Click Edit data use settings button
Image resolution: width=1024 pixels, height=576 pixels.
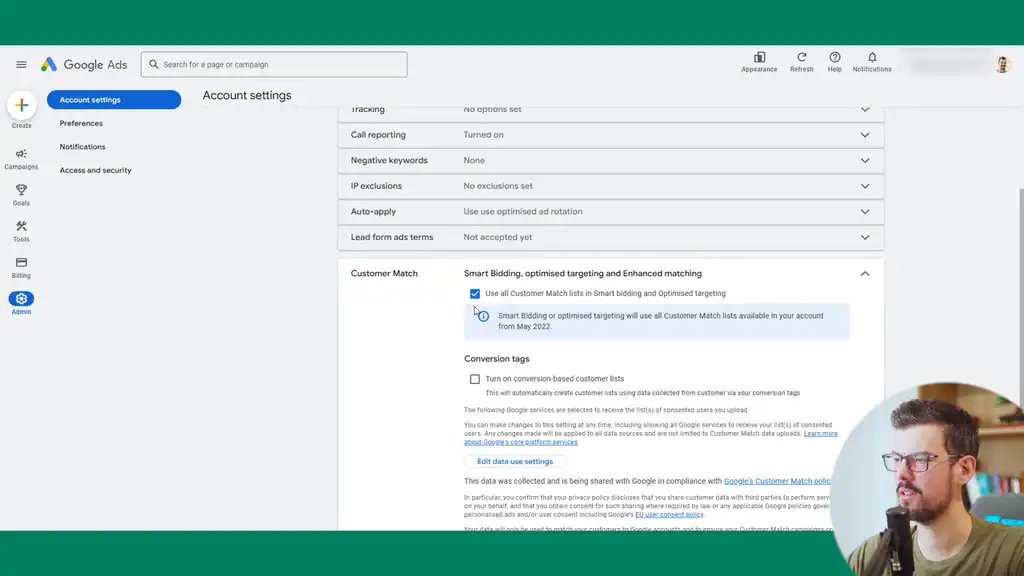515,462
